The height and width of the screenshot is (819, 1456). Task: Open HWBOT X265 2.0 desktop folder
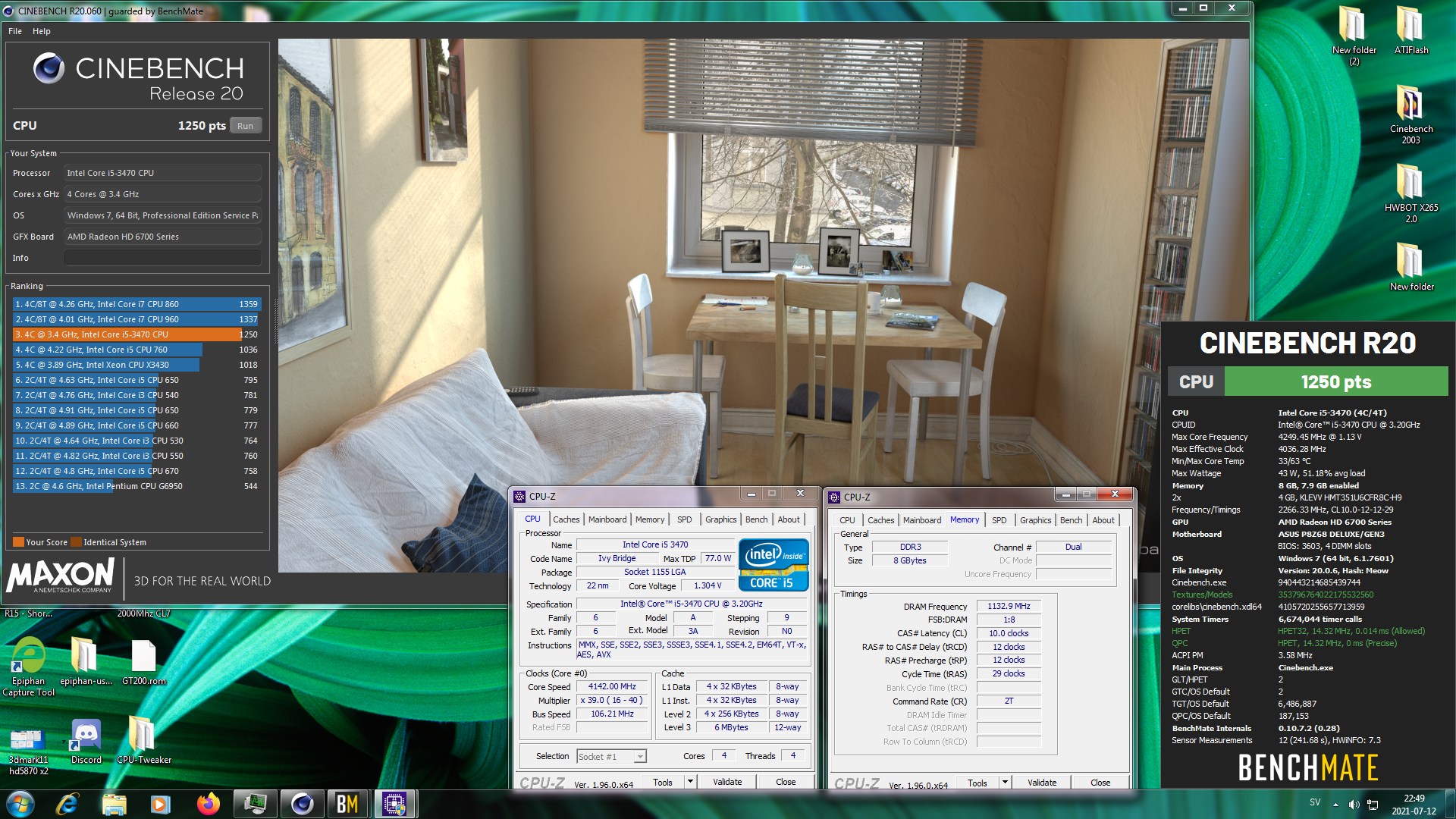tap(1410, 193)
